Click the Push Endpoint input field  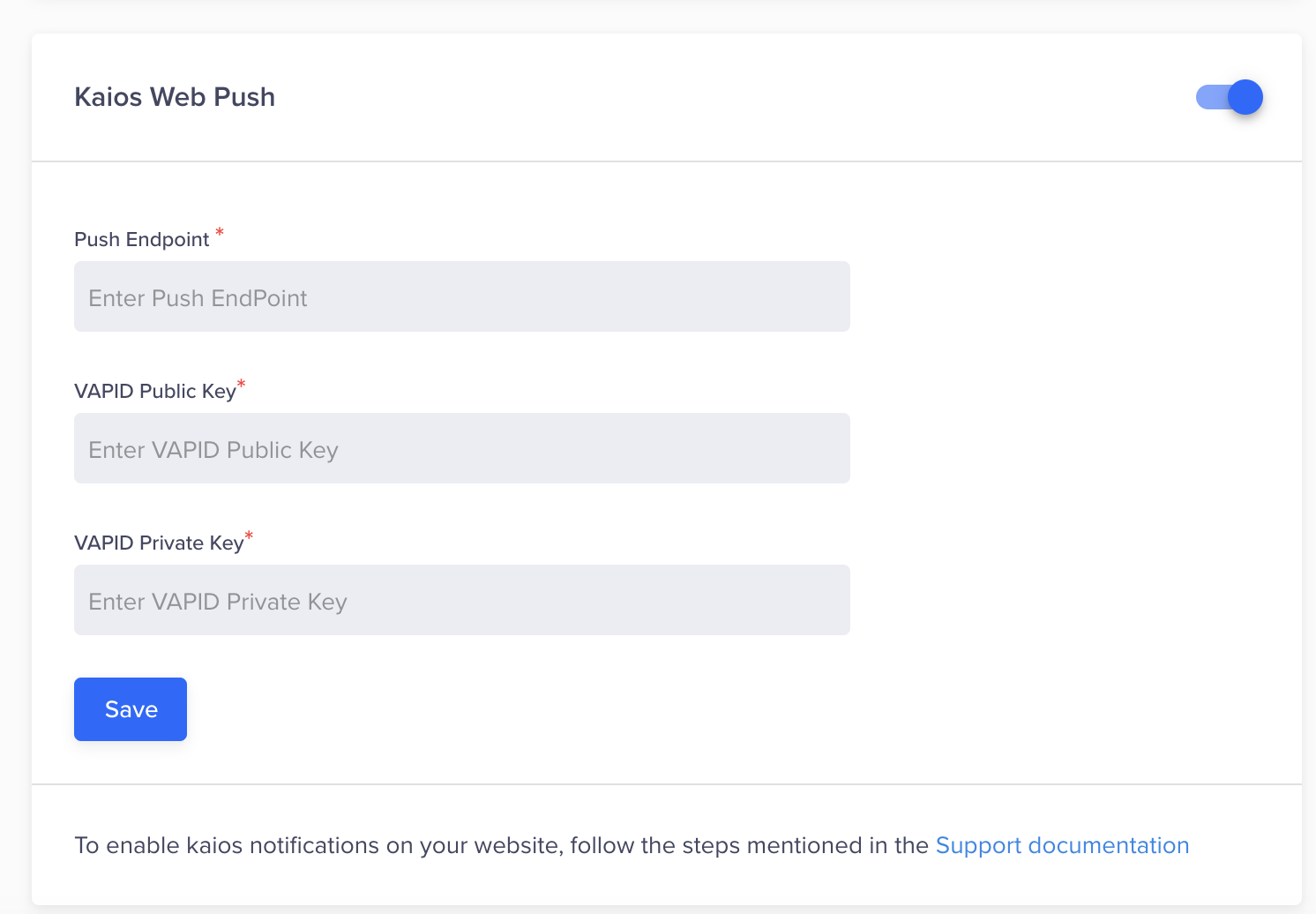pos(462,296)
